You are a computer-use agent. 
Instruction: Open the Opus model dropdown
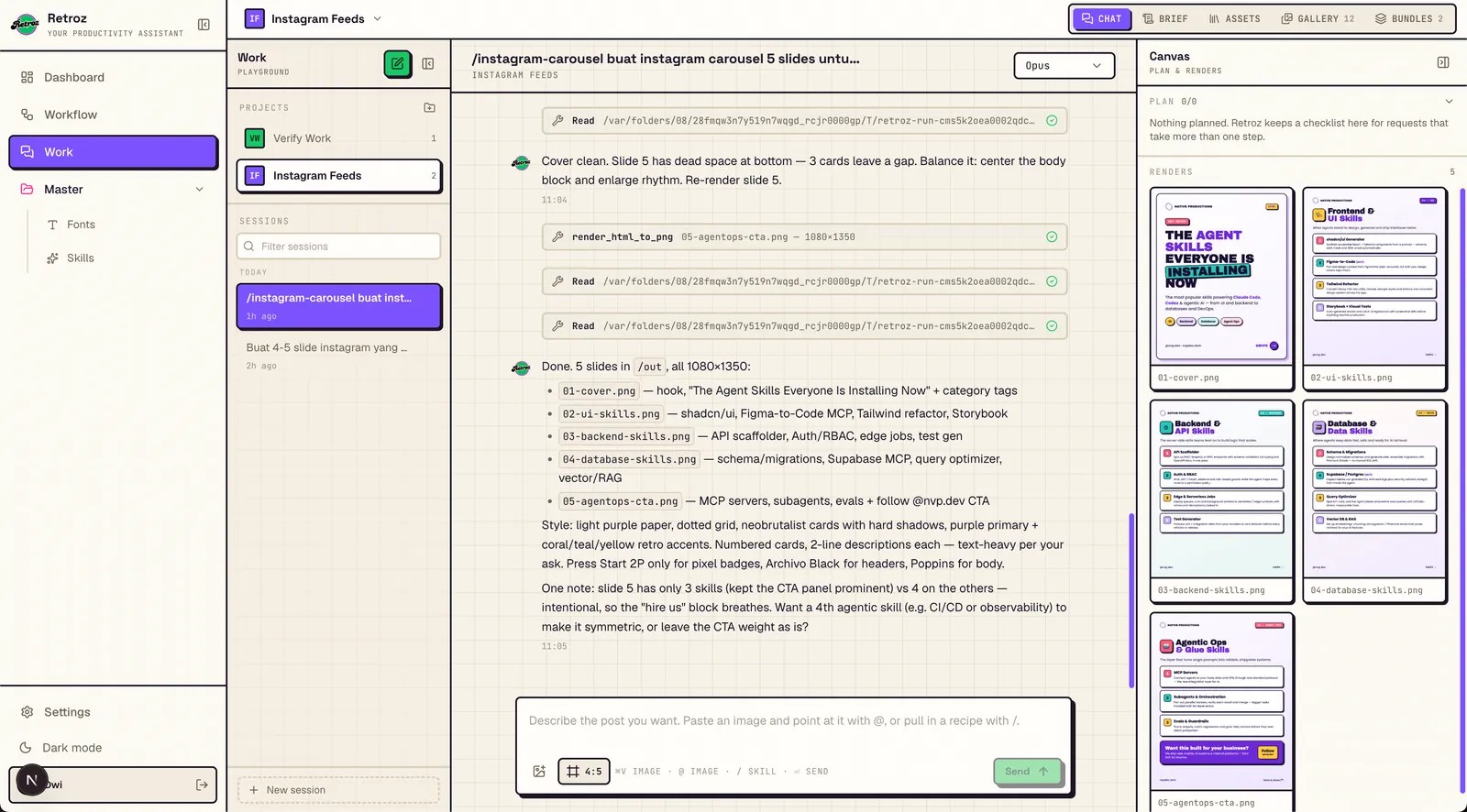pyautogui.click(x=1064, y=66)
